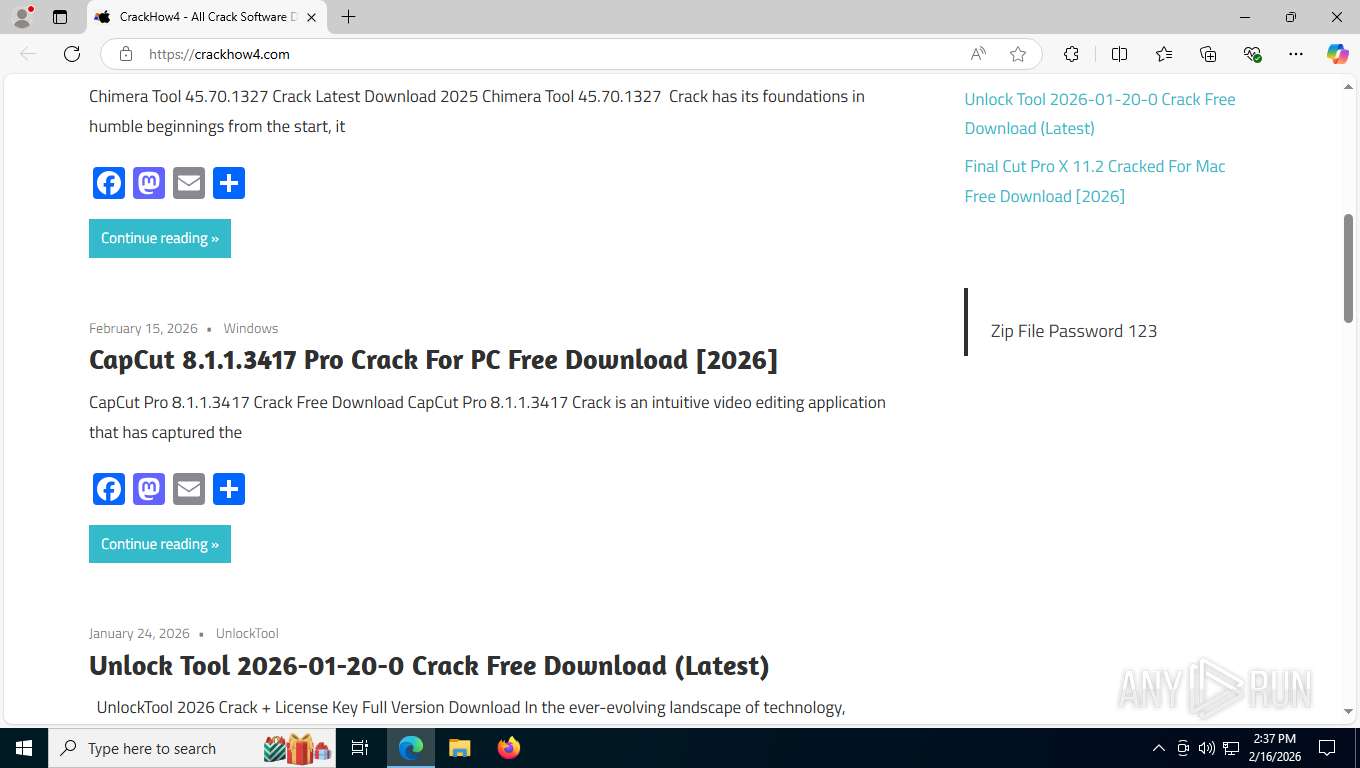This screenshot has width=1360, height=768.
Task: Open Share options for Chimera Tool post
Action: (x=229, y=183)
